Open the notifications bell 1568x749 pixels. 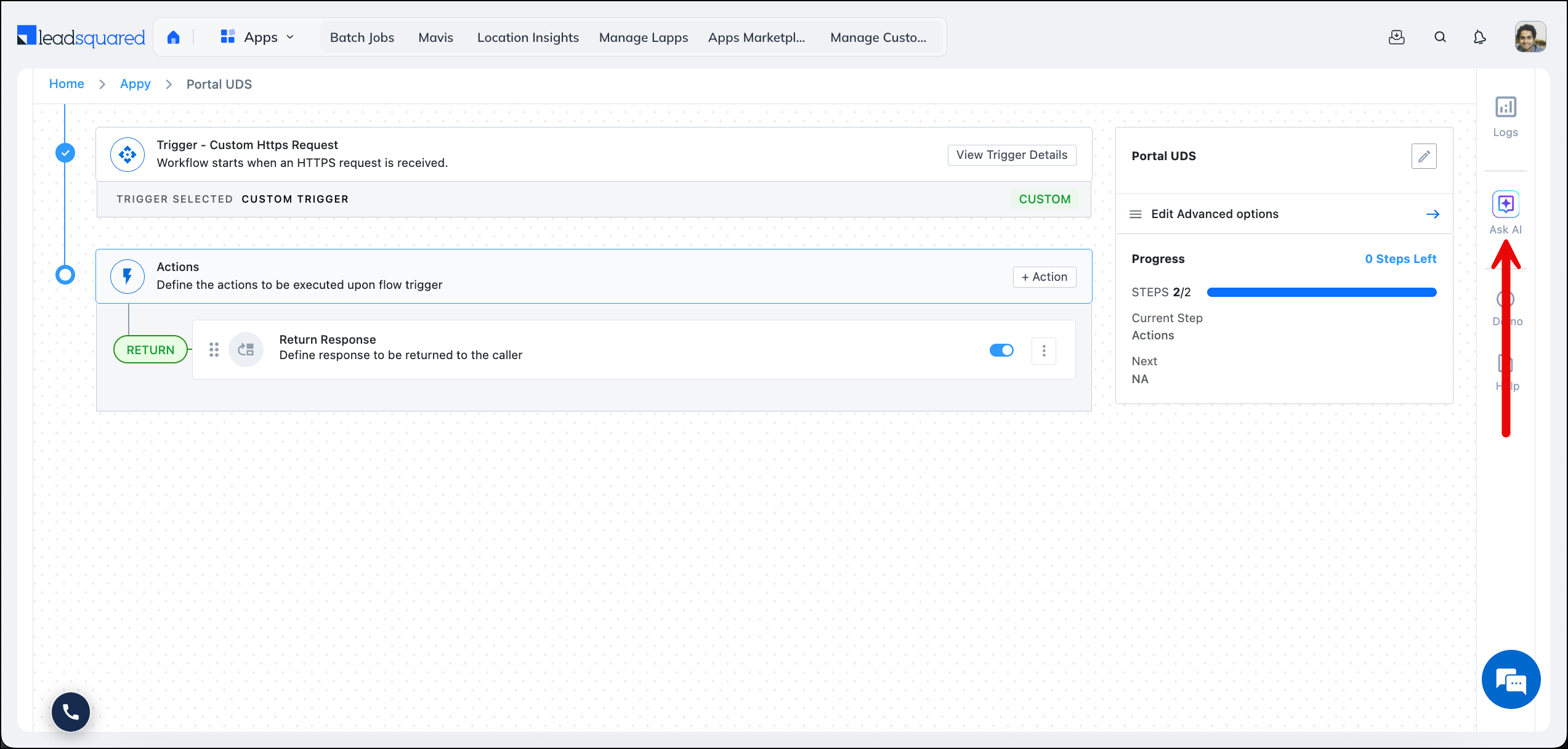[x=1479, y=38]
